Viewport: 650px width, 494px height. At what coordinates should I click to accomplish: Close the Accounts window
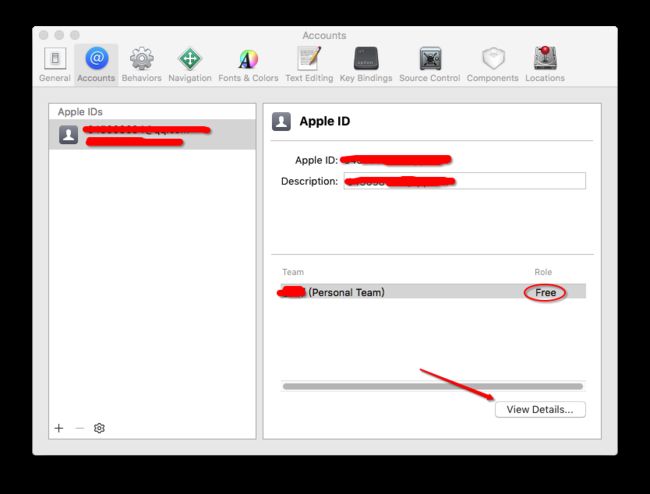[x=44, y=35]
